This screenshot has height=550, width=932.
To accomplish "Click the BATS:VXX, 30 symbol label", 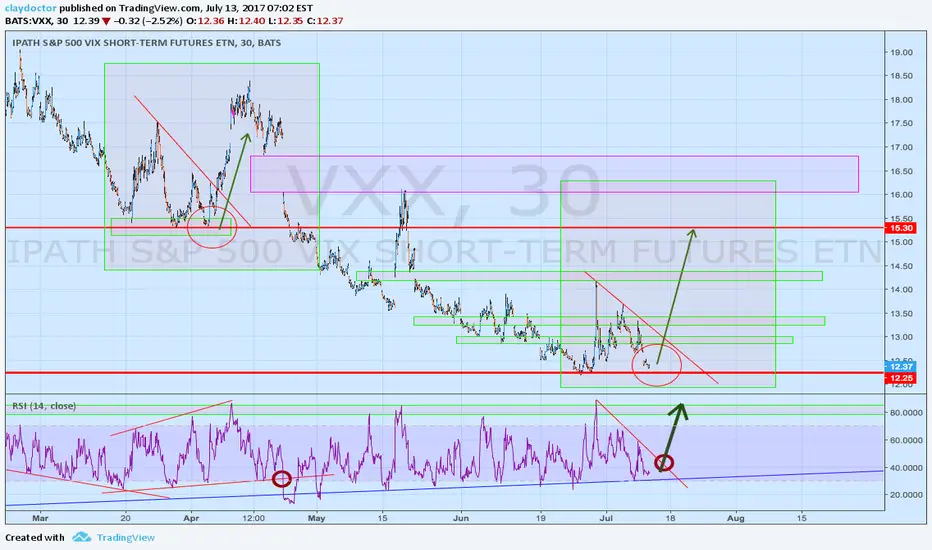I will click(36, 21).
